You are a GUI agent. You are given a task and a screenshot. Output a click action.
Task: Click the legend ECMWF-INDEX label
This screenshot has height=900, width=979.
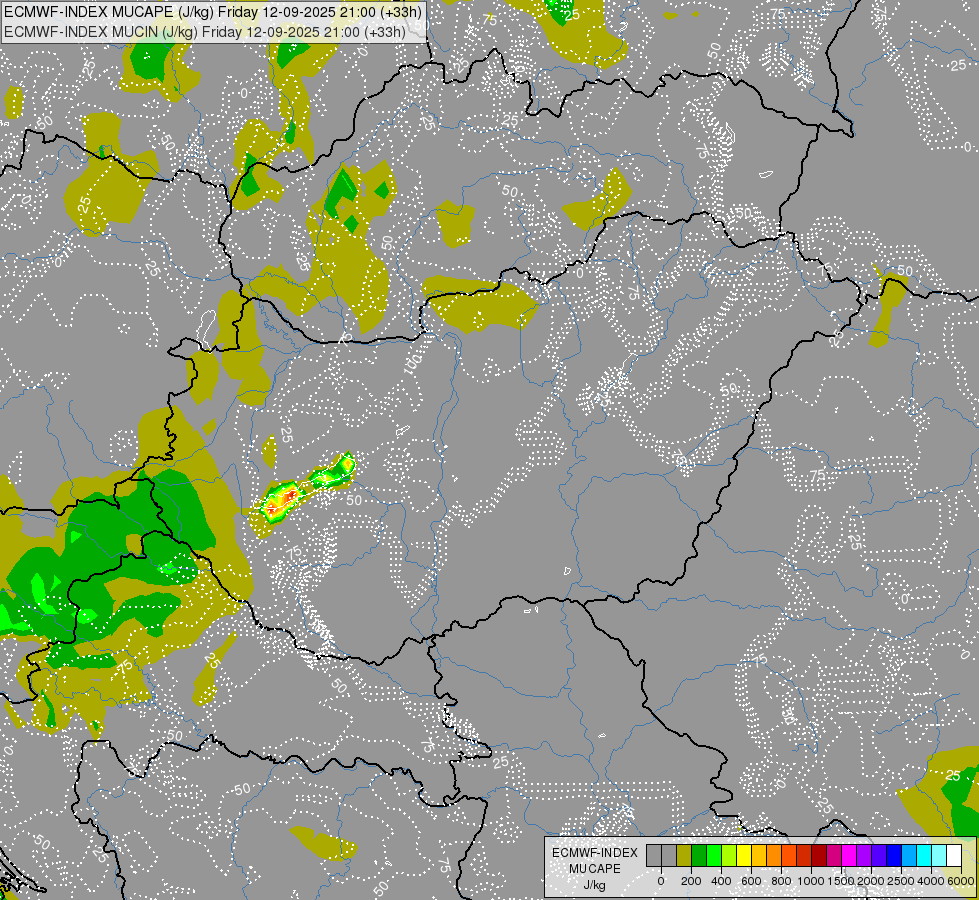595,853
